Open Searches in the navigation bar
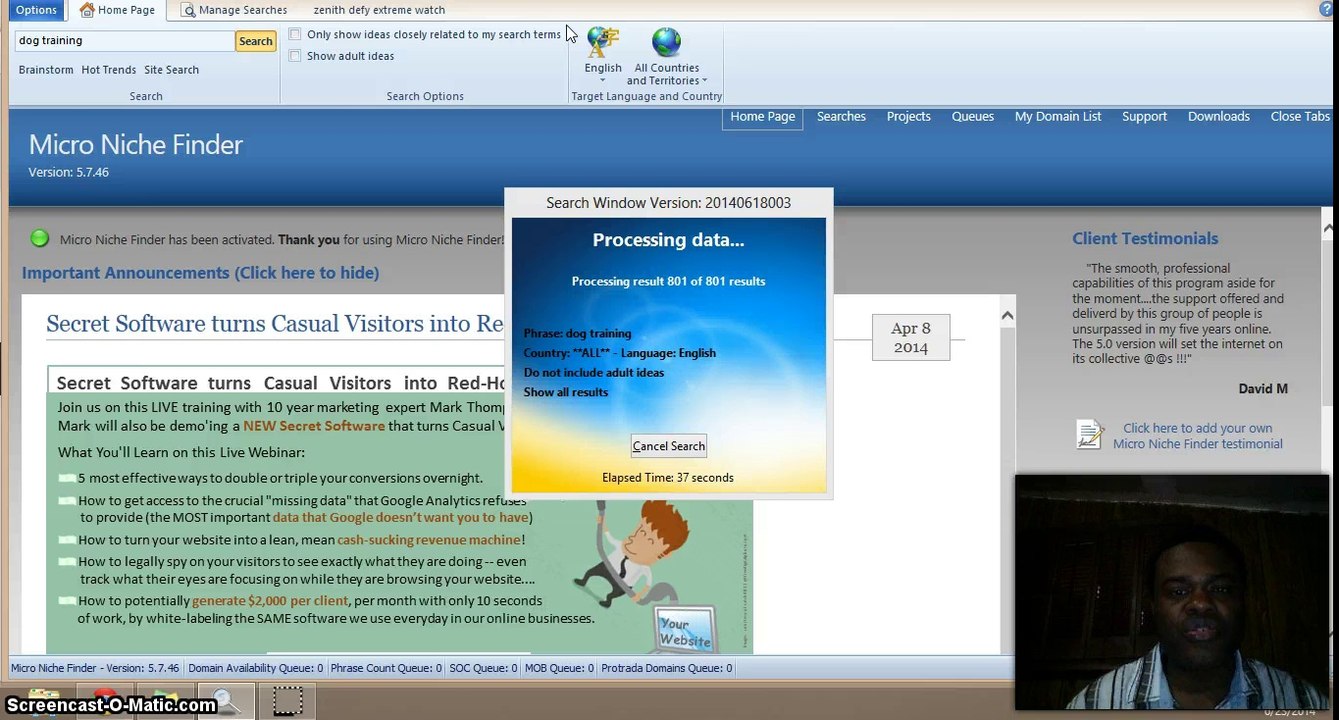1339x720 pixels. coord(841,117)
